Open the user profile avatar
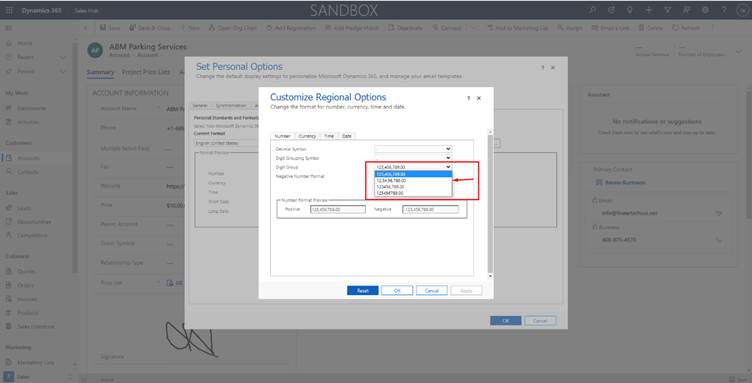 [741, 11]
